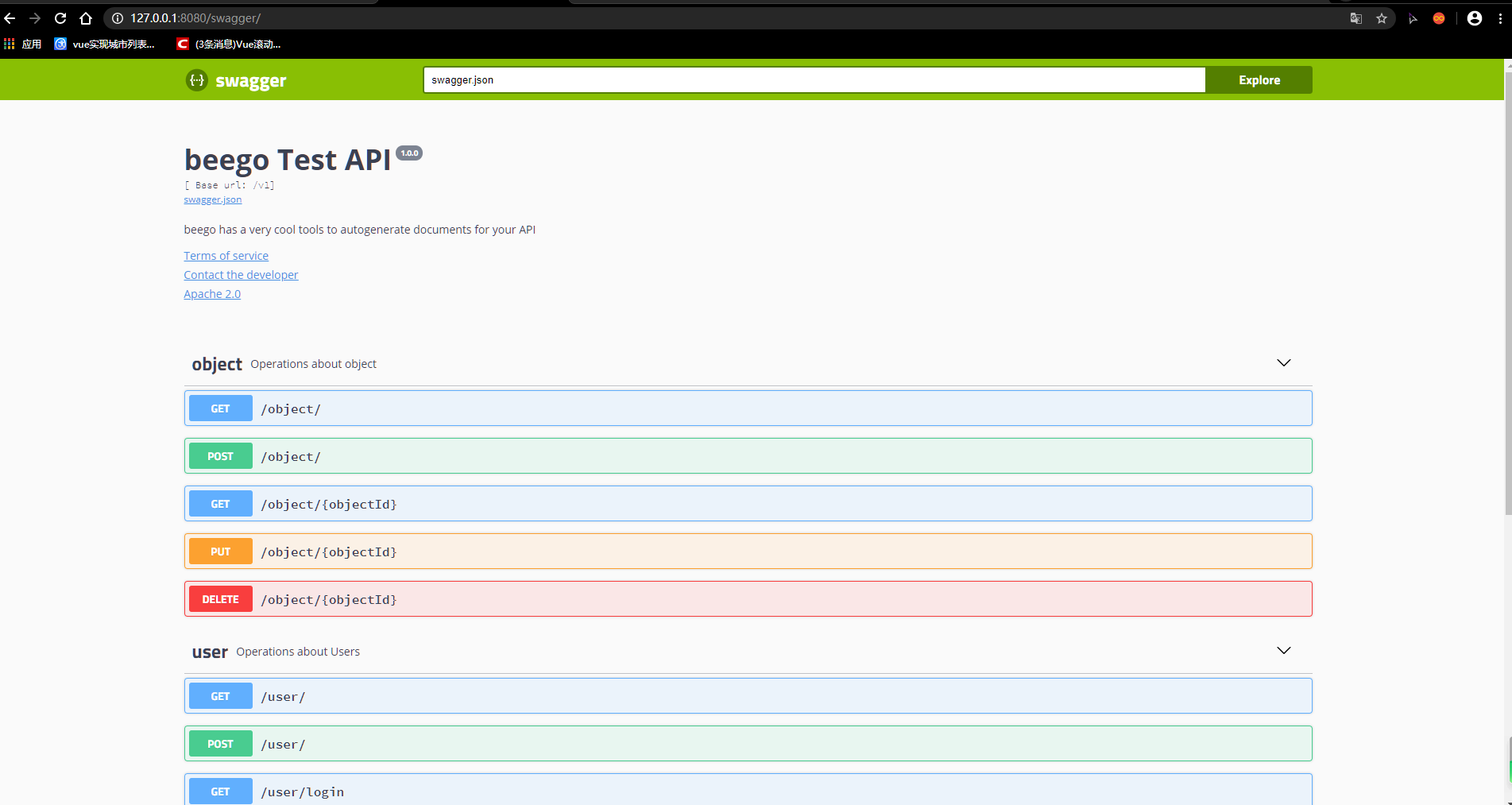Screen dimensions: 1512x805
Task: Click the user tag heading
Action: tap(210, 652)
